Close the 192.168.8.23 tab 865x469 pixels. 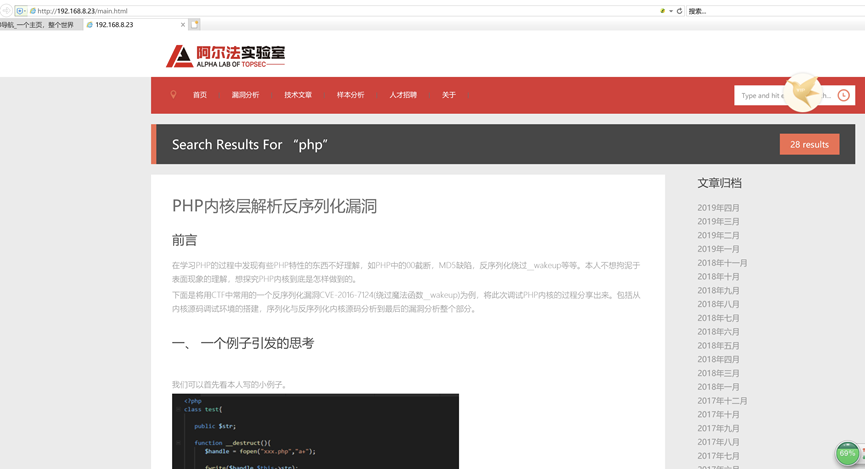pyautogui.click(x=183, y=25)
